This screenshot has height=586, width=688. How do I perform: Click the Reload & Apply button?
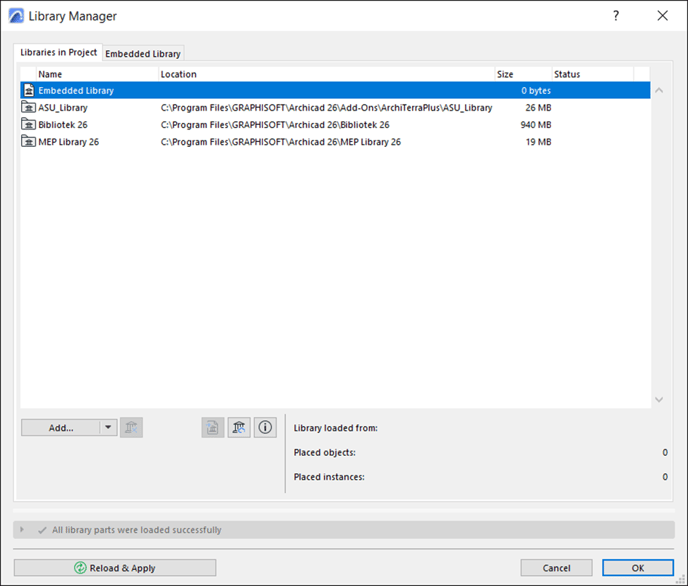(115, 568)
